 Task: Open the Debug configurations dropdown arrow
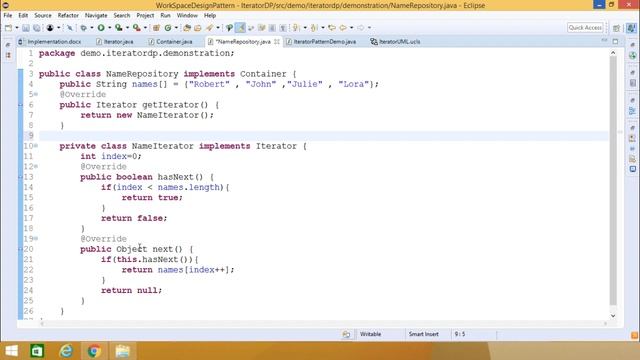[x=92, y=28]
